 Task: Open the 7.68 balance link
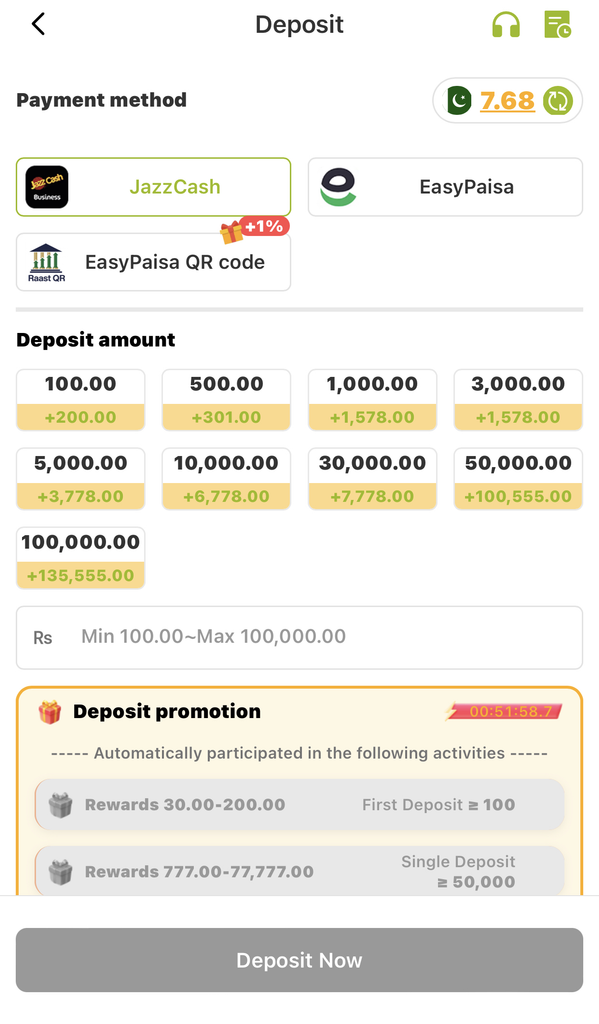[507, 101]
